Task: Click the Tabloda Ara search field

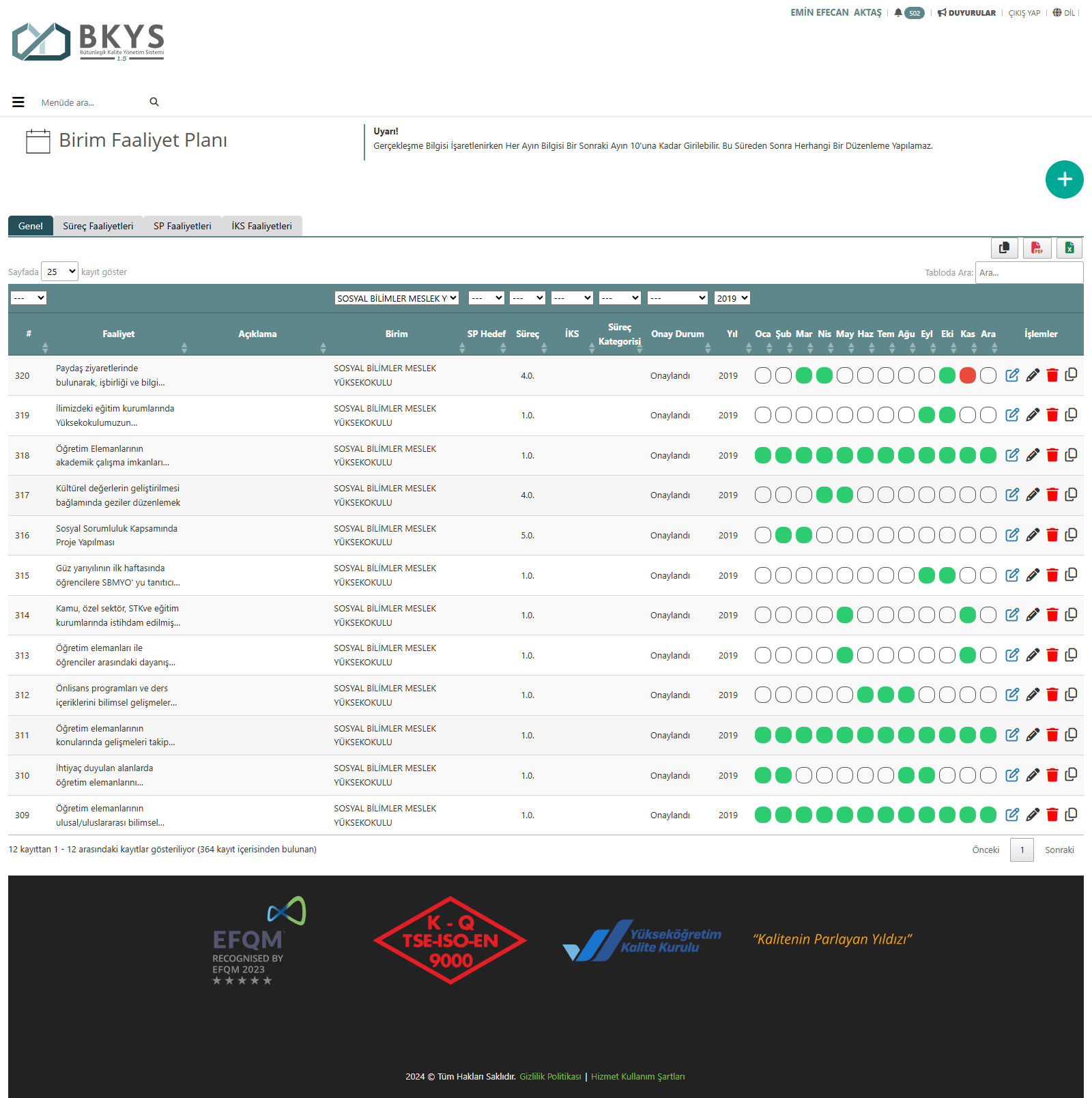Action: point(1029,272)
